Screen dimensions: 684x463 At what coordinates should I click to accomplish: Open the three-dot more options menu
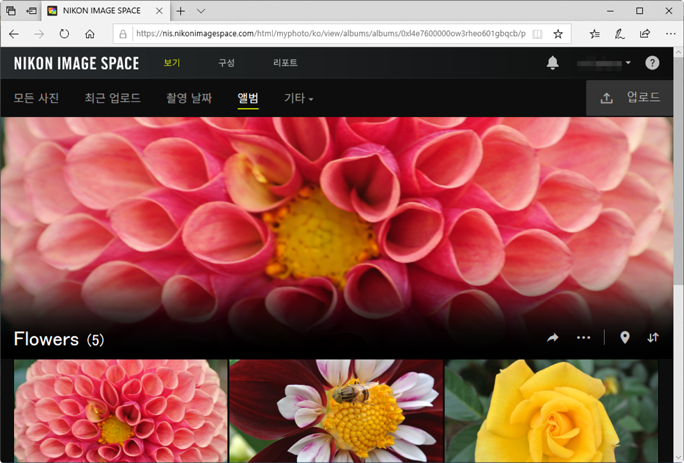pos(583,338)
